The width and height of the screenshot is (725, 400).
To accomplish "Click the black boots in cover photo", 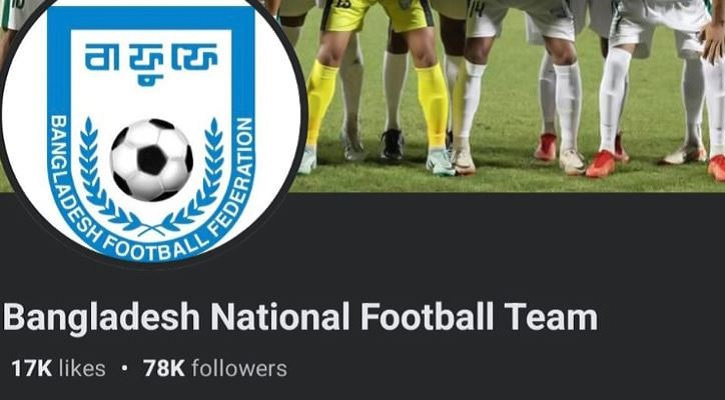I will click(x=392, y=144).
